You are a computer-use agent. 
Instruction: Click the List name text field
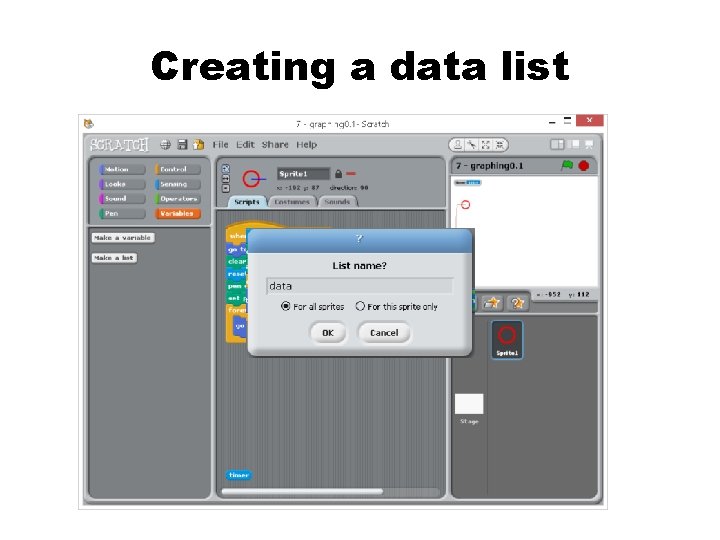pyautogui.click(x=360, y=286)
